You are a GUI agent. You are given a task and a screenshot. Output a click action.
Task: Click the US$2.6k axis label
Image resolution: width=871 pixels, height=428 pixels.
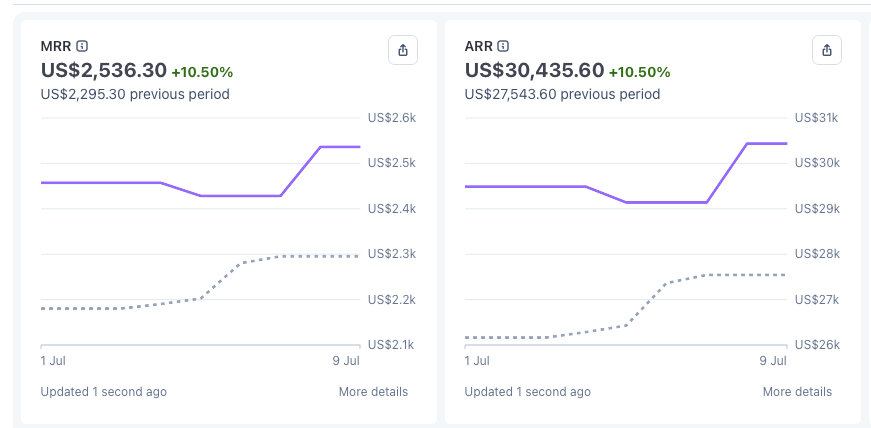click(391, 118)
